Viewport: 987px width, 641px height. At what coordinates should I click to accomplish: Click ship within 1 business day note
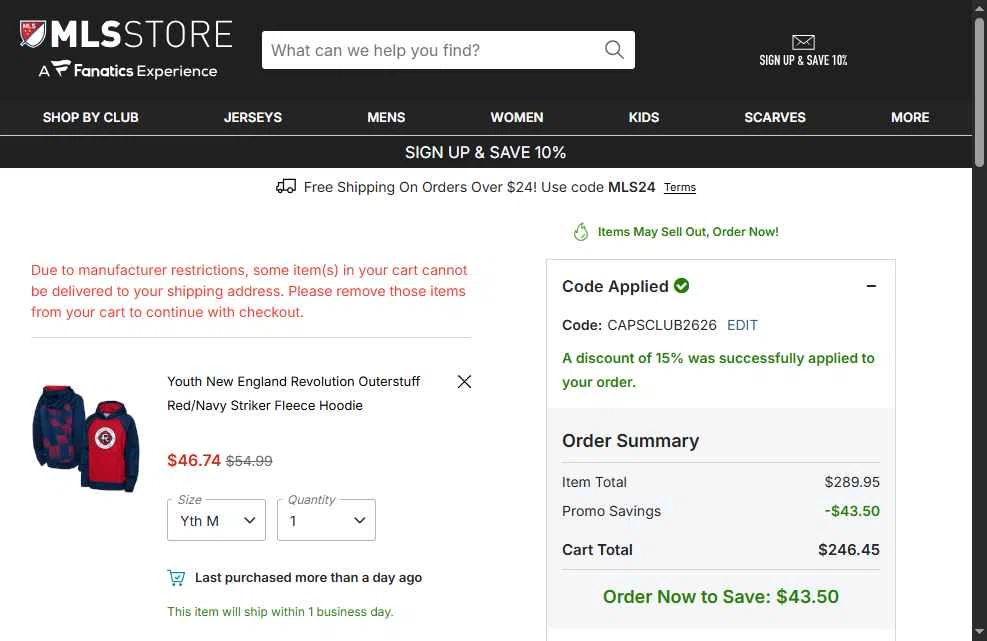[280, 611]
